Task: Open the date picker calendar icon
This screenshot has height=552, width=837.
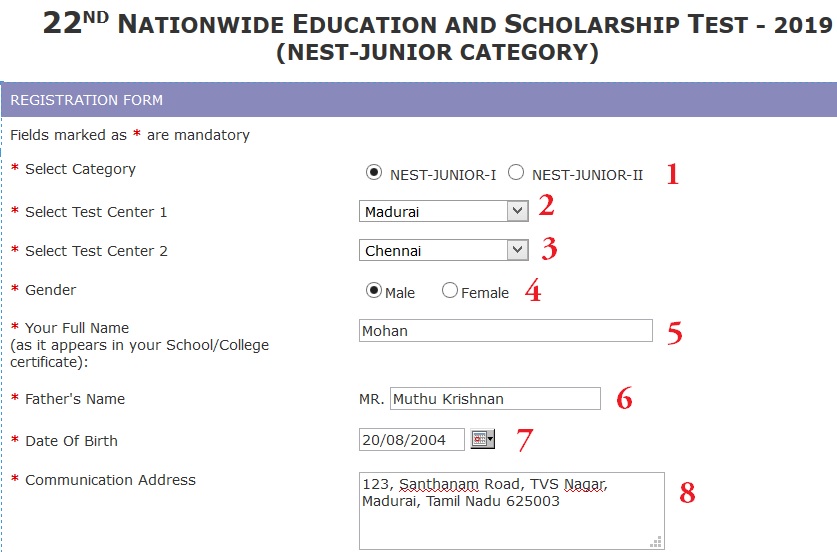Action: coord(482,439)
